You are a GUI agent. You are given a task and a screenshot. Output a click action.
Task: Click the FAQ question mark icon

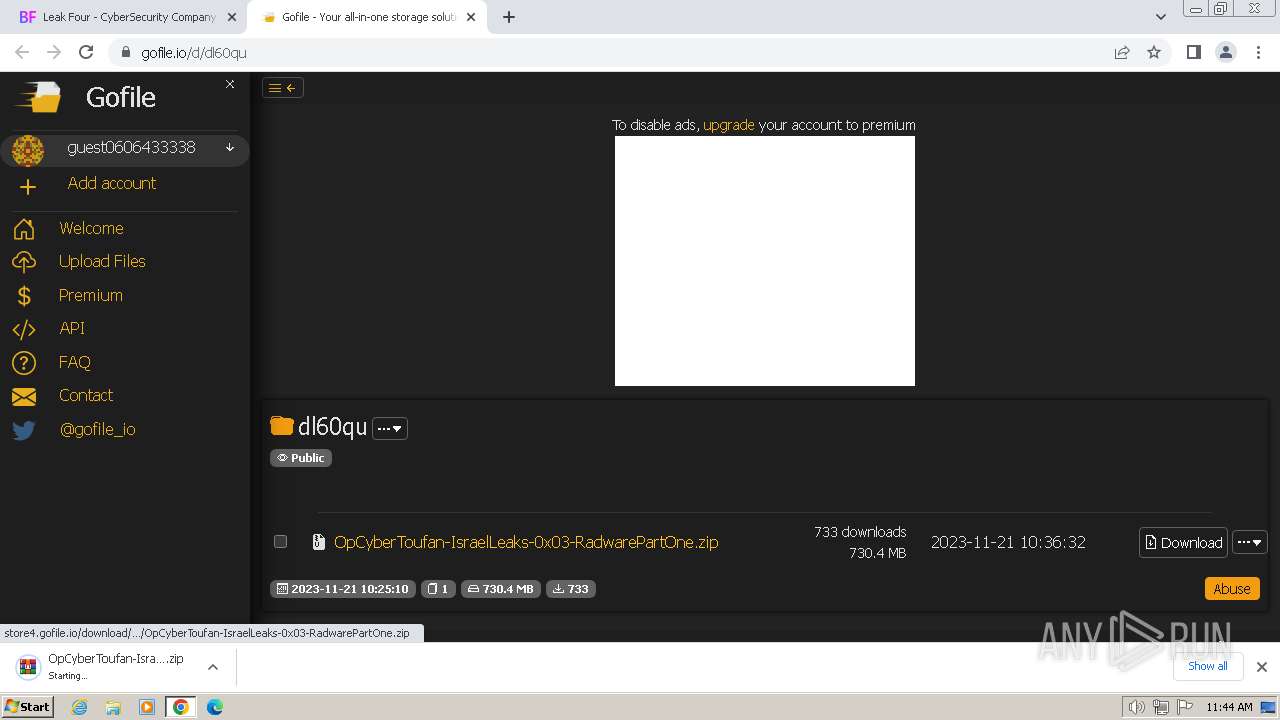click(x=24, y=363)
